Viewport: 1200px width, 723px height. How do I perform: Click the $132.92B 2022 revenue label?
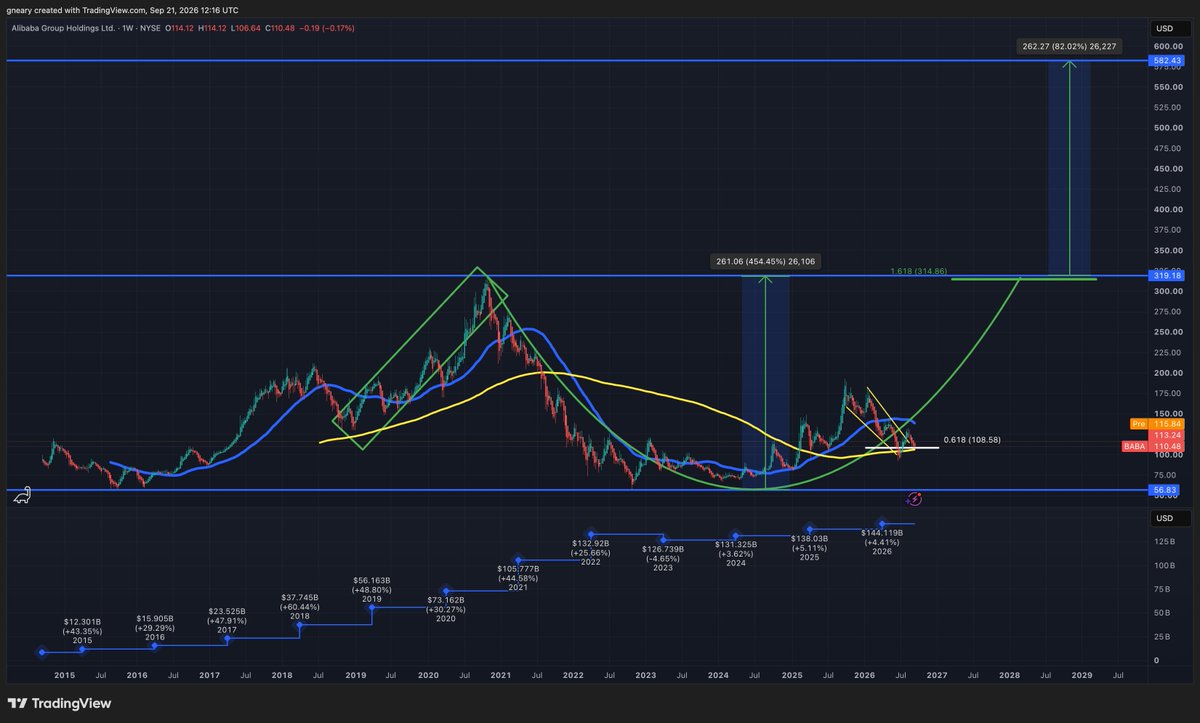point(590,552)
